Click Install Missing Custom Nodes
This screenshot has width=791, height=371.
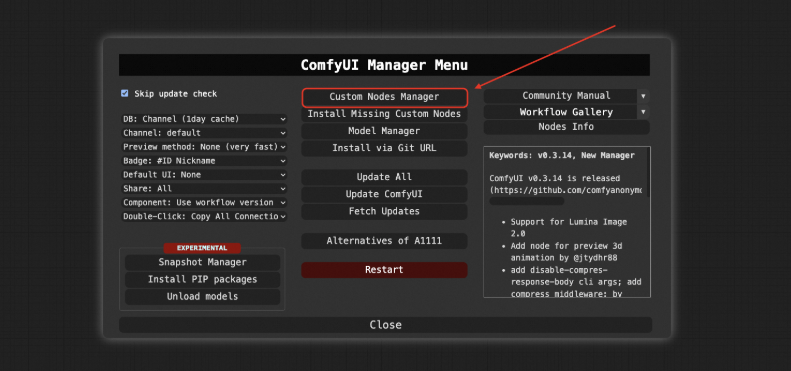pyautogui.click(x=384, y=114)
